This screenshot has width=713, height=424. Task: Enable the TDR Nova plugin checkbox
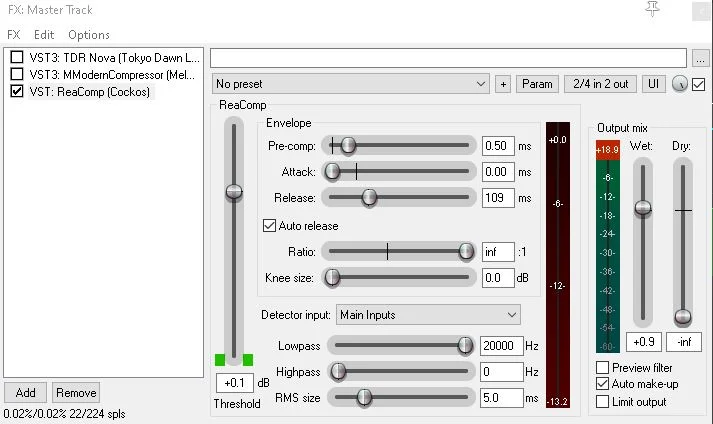point(16,57)
